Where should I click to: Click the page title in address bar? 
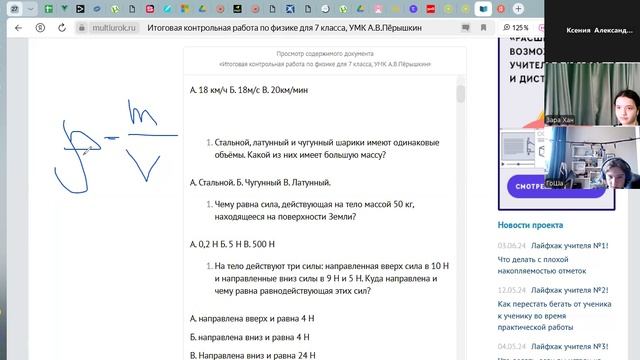284,28
